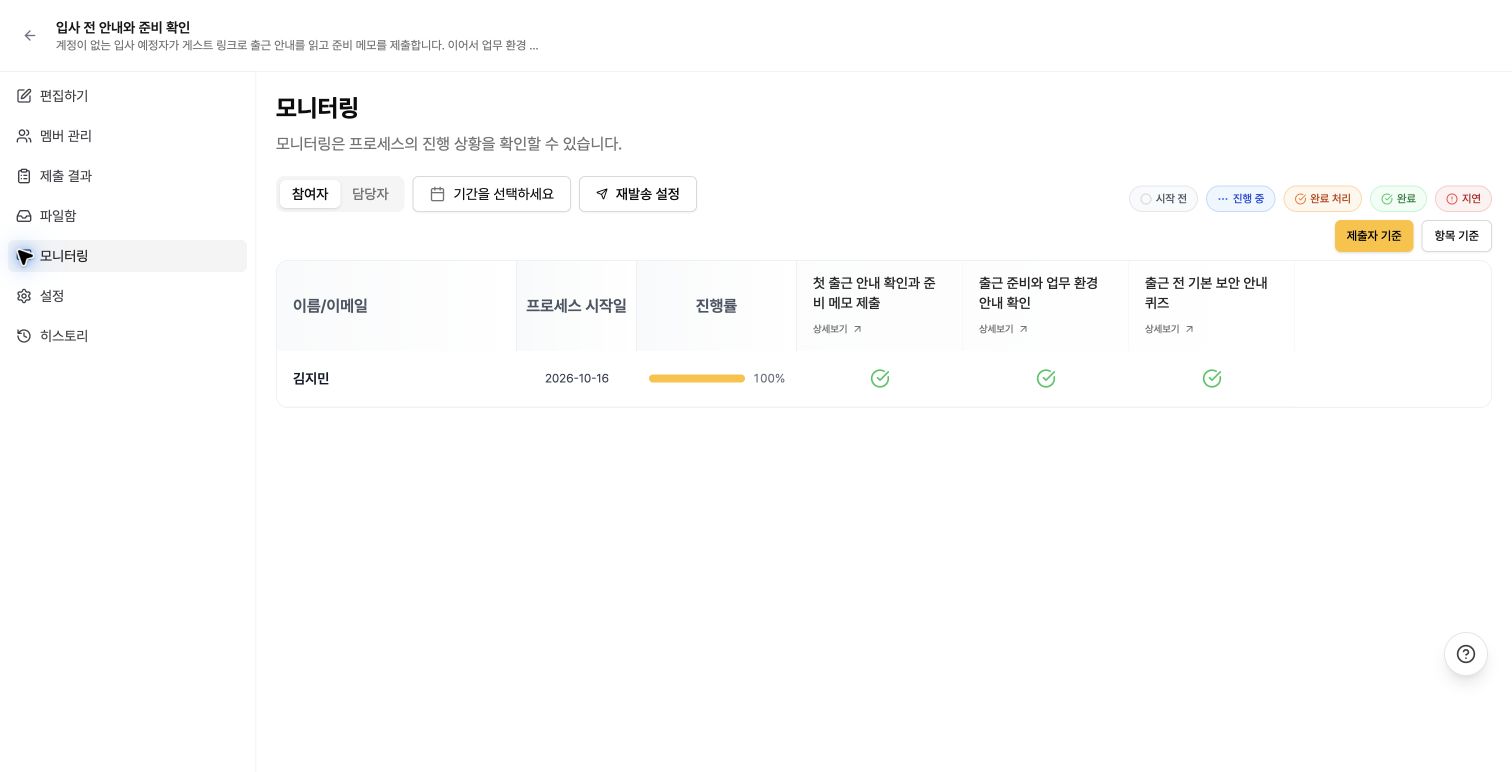Screen dimensions: 1512x772
Task: Click the 설정 gear icon
Action: [24, 296]
